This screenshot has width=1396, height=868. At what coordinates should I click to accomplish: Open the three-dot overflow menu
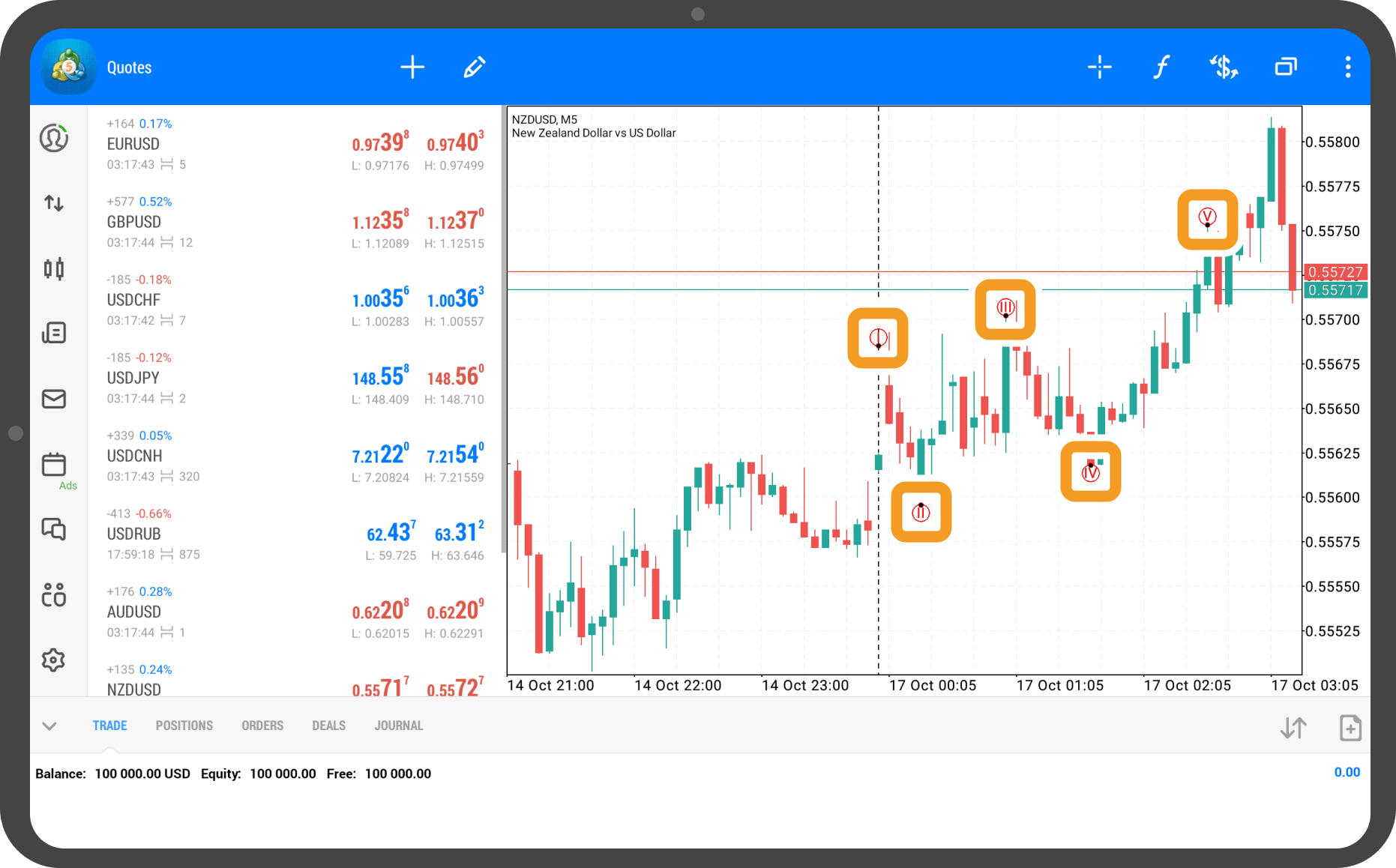point(1347,67)
